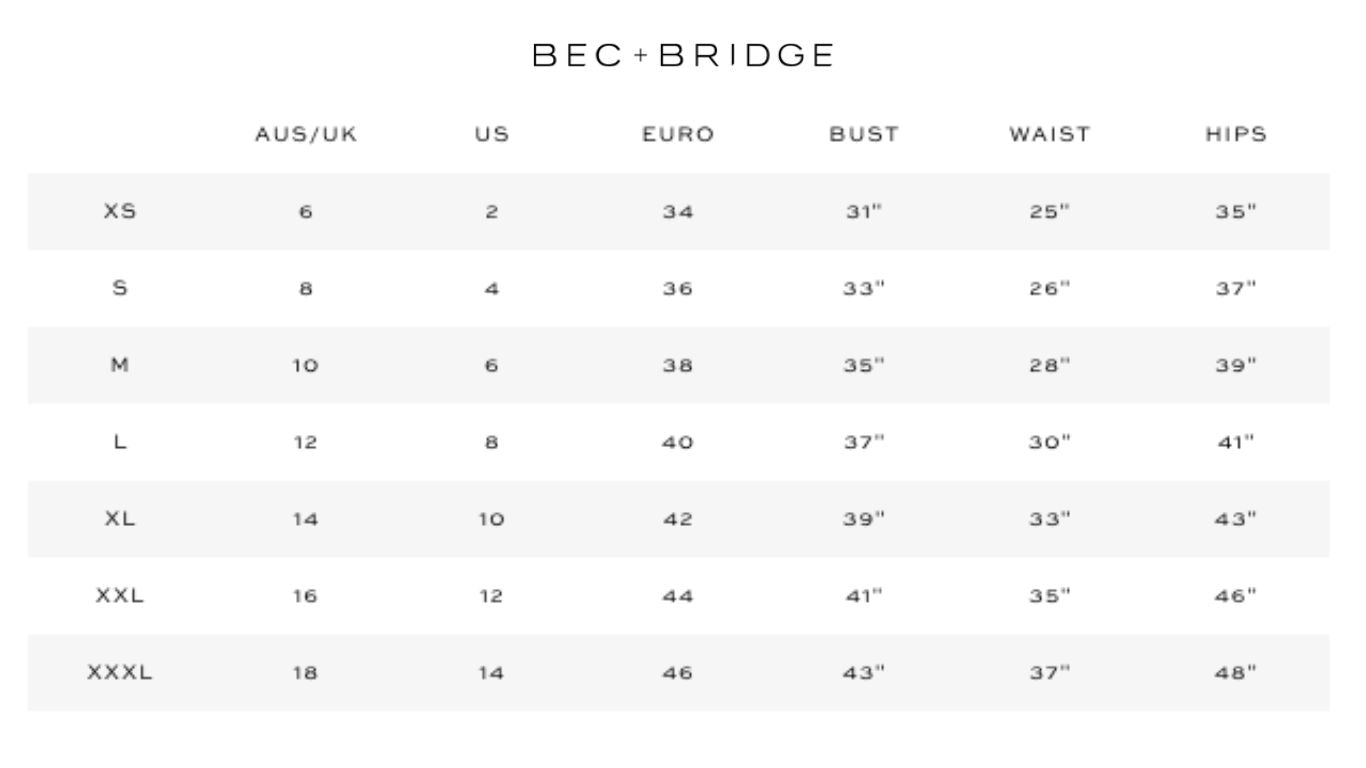Click the L size row label
1366x768 pixels.
120,442
